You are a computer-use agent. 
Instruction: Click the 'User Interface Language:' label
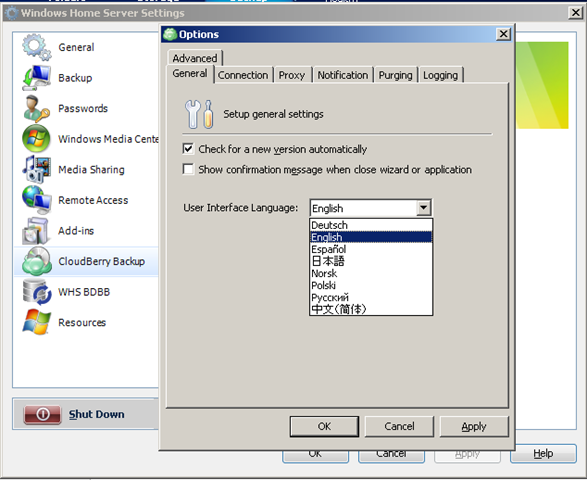pos(241,208)
